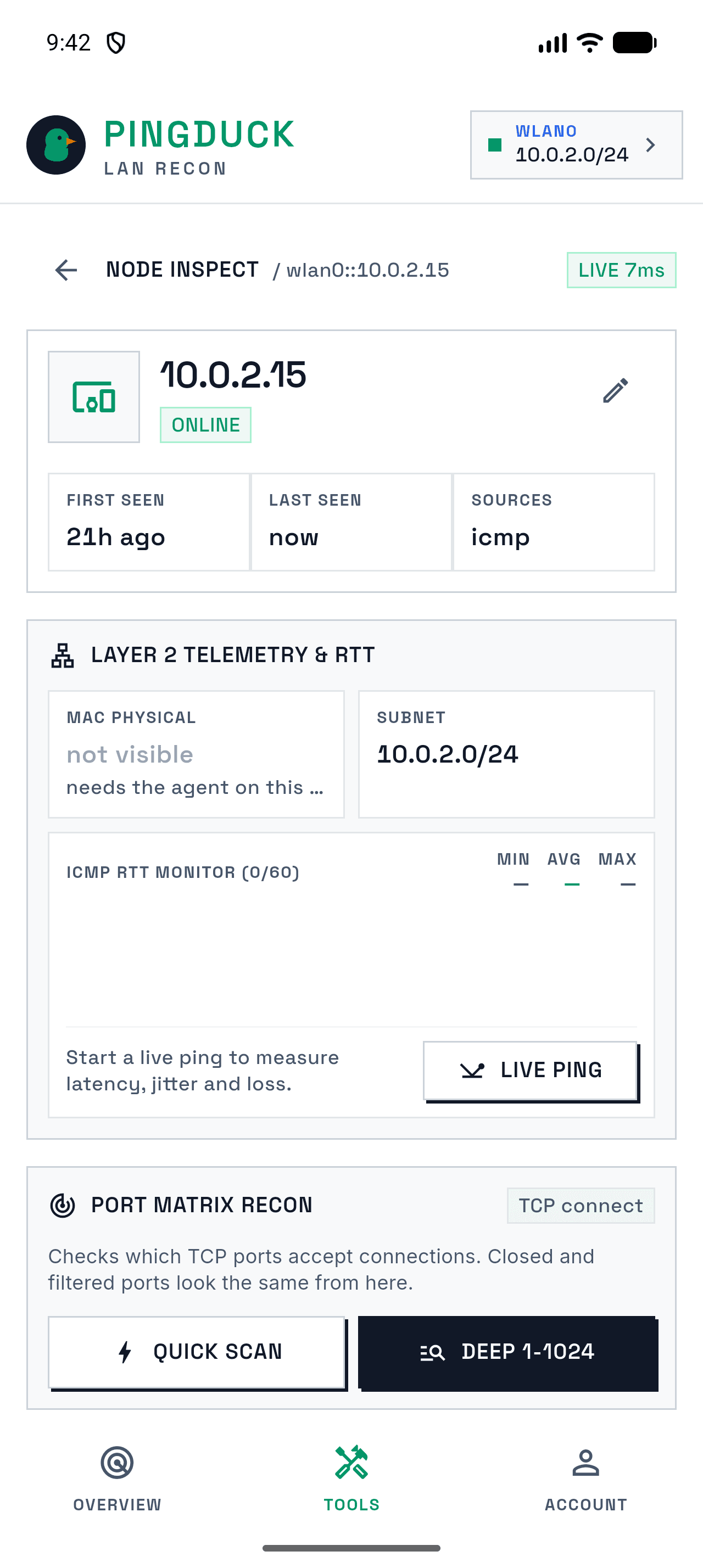Tap the shield icon in status bar
The image size is (703, 1568).
[116, 43]
